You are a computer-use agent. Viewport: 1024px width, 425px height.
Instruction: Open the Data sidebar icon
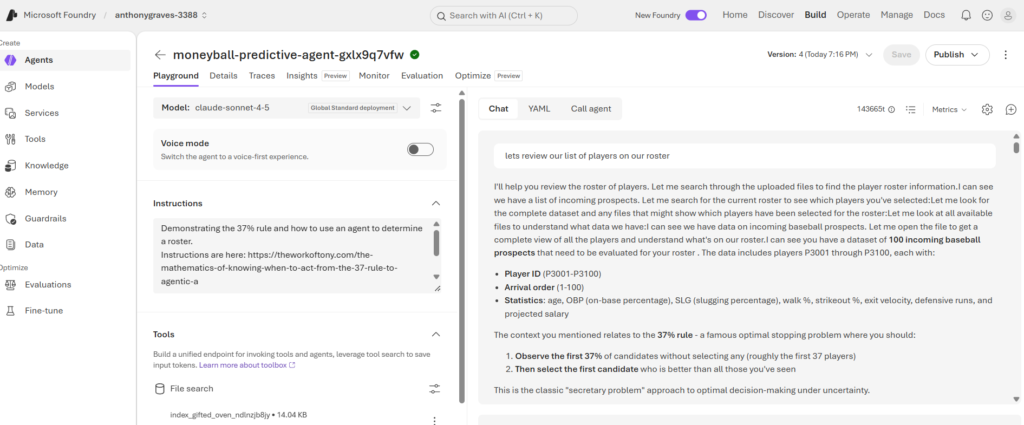(10, 245)
